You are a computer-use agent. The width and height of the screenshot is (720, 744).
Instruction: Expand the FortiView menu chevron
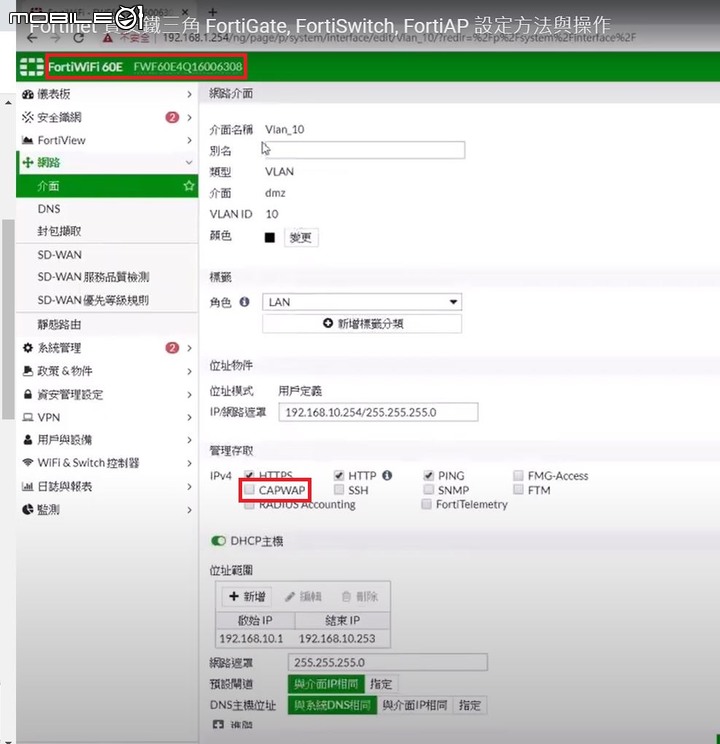[x=189, y=140]
